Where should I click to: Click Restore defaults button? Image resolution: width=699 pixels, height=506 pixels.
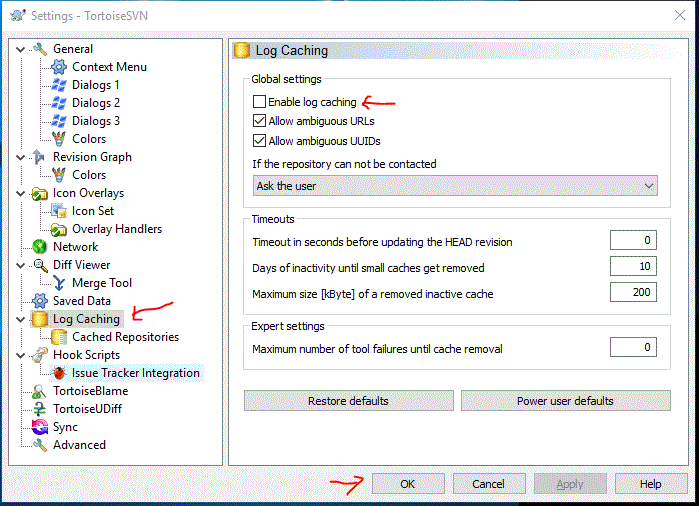(349, 401)
